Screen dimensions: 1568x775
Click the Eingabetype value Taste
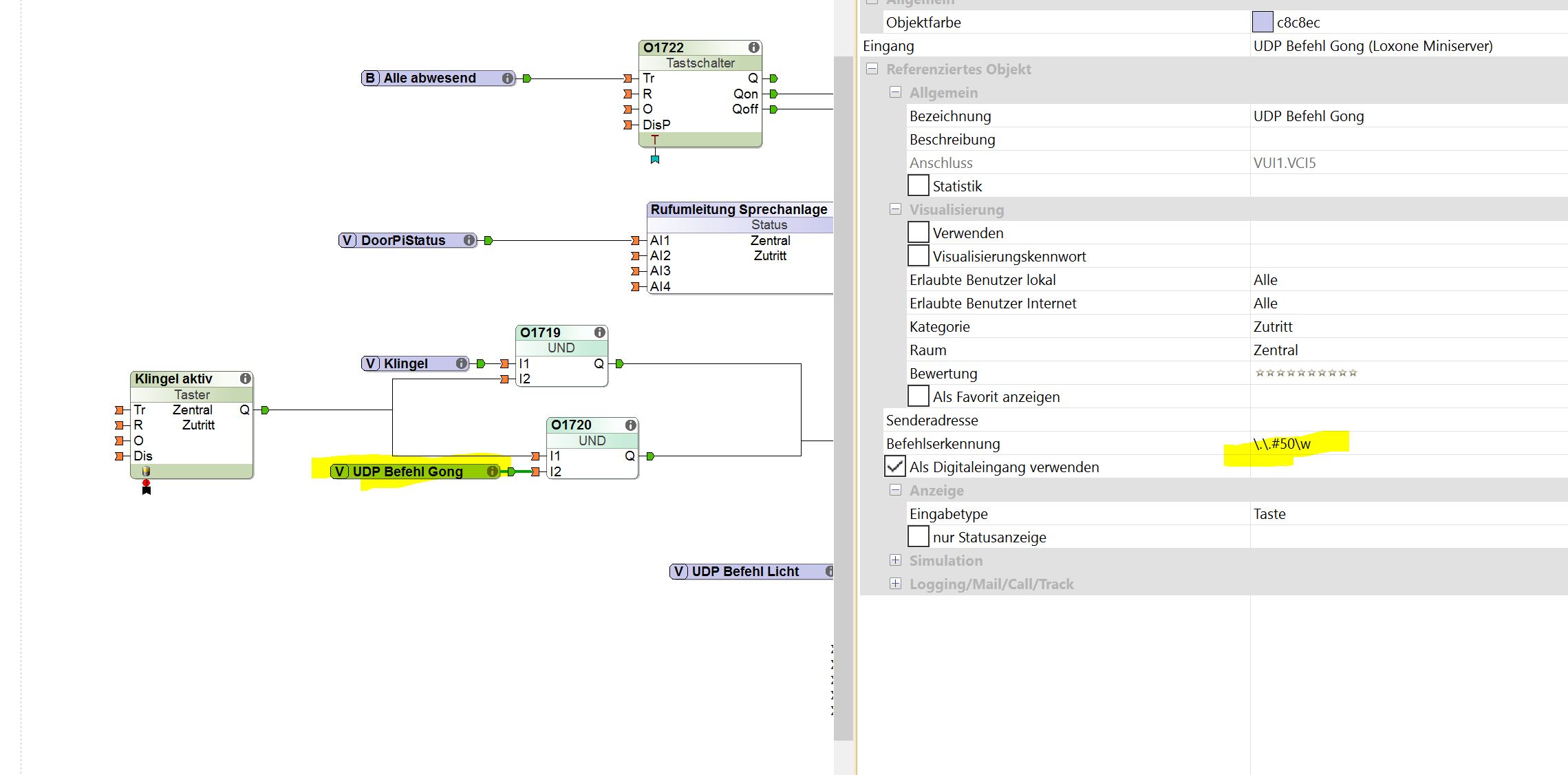1269,514
